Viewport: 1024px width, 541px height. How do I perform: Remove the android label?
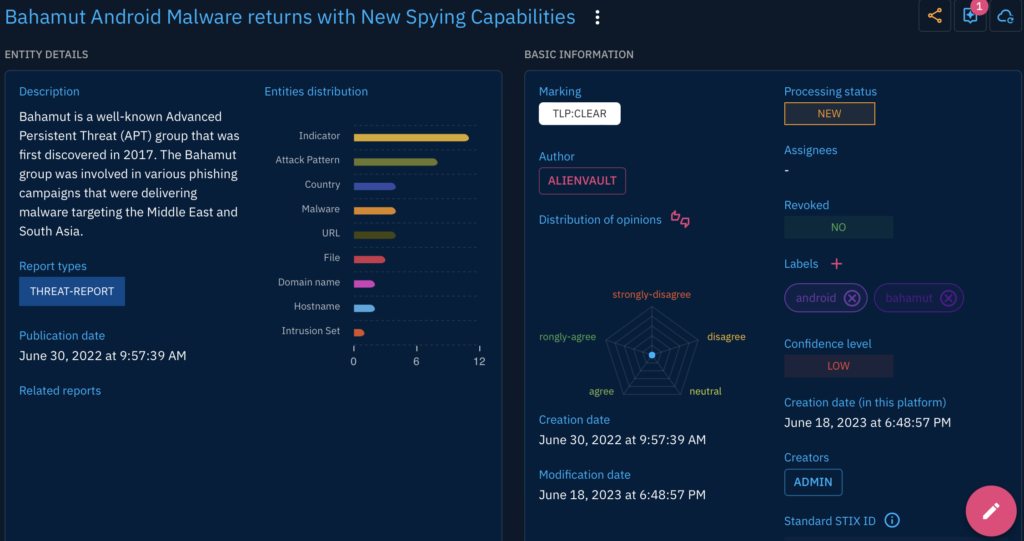tap(851, 298)
